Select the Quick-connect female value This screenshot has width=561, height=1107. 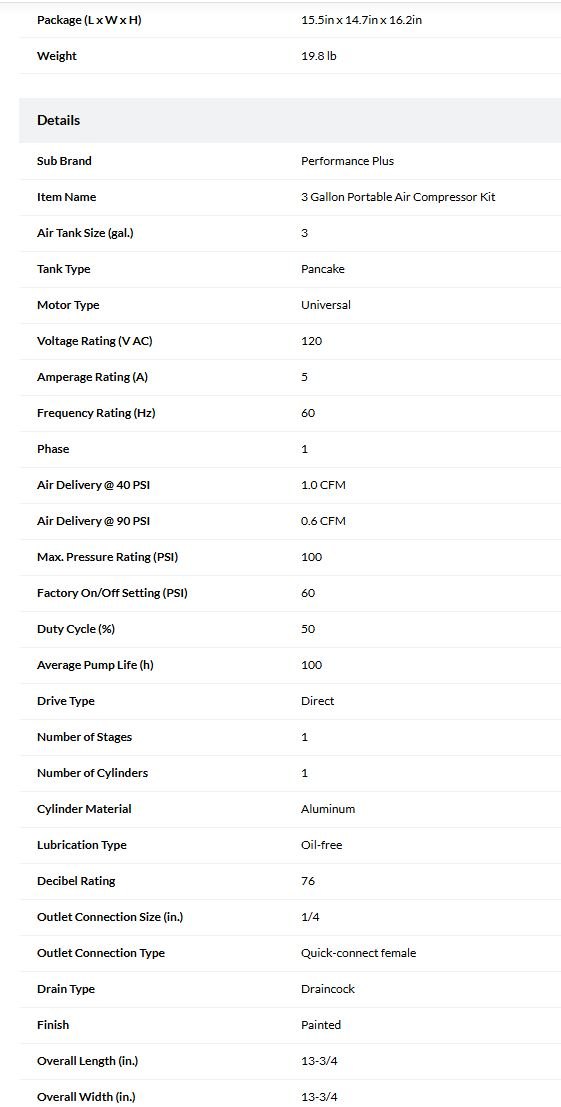(x=358, y=953)
